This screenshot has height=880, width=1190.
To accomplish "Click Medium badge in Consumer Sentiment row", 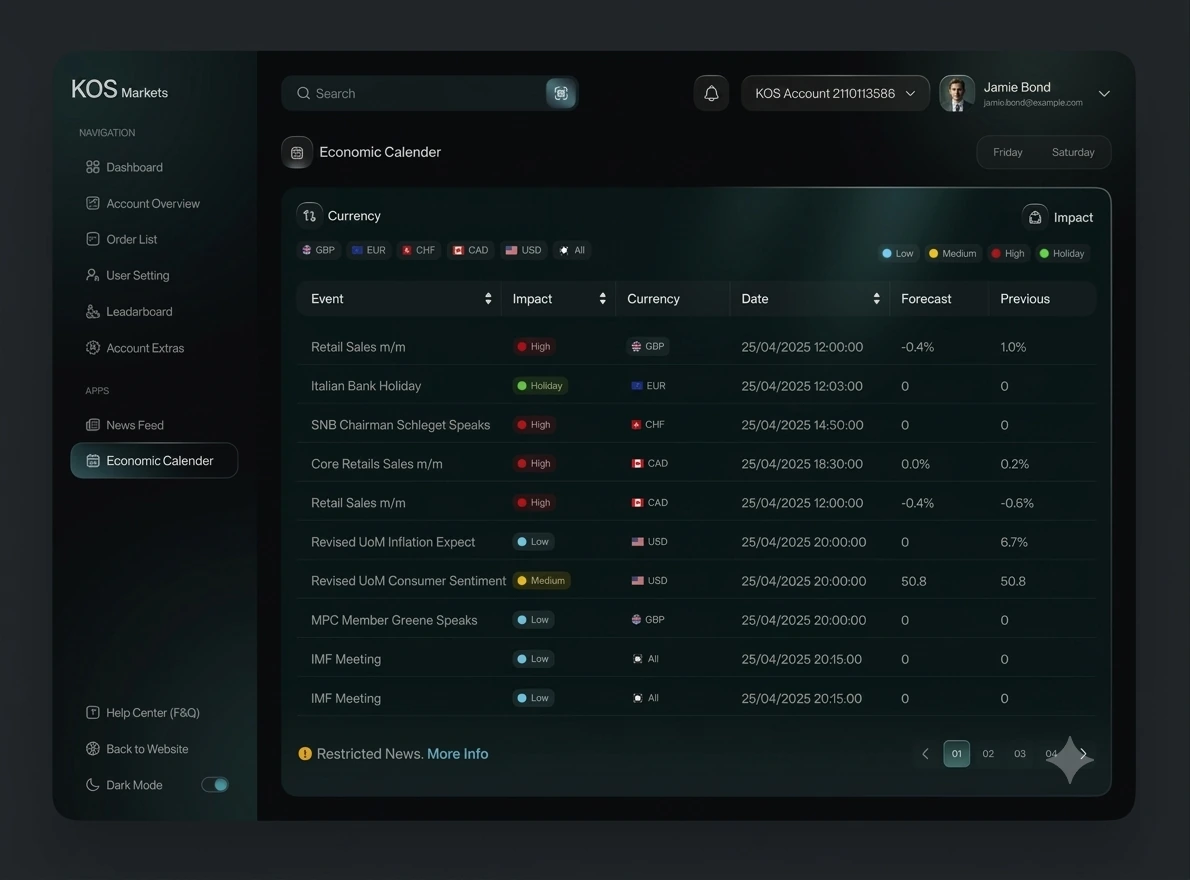I will 542,581.
